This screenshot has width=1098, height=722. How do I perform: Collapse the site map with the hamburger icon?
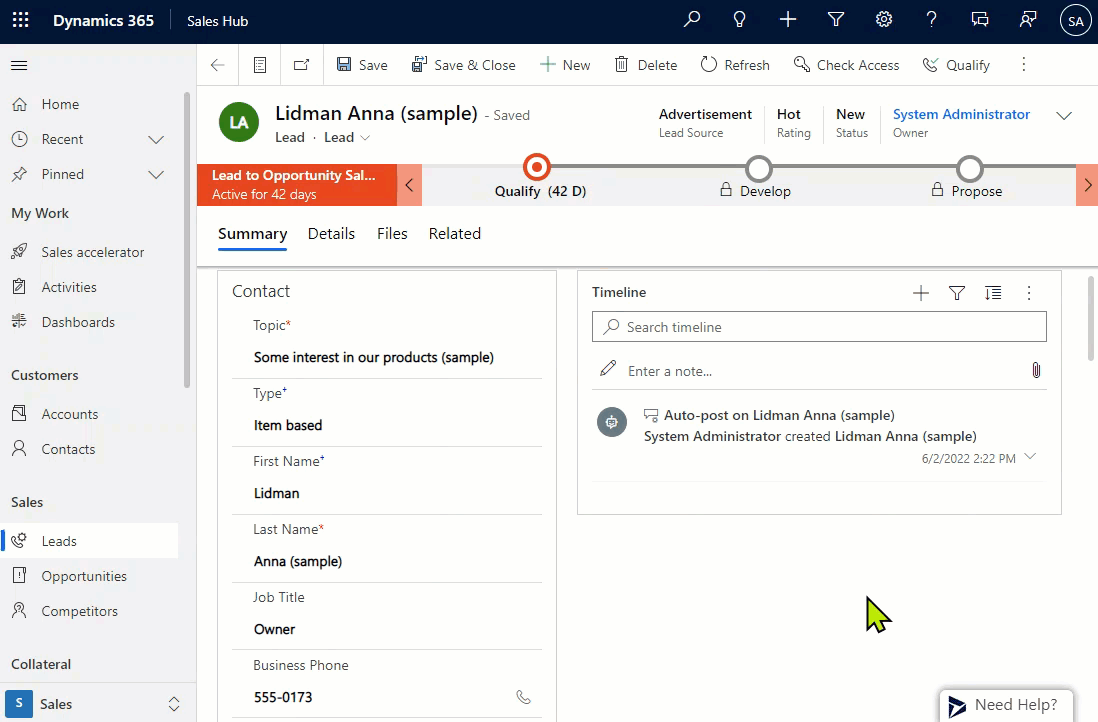tap(18, 63)
